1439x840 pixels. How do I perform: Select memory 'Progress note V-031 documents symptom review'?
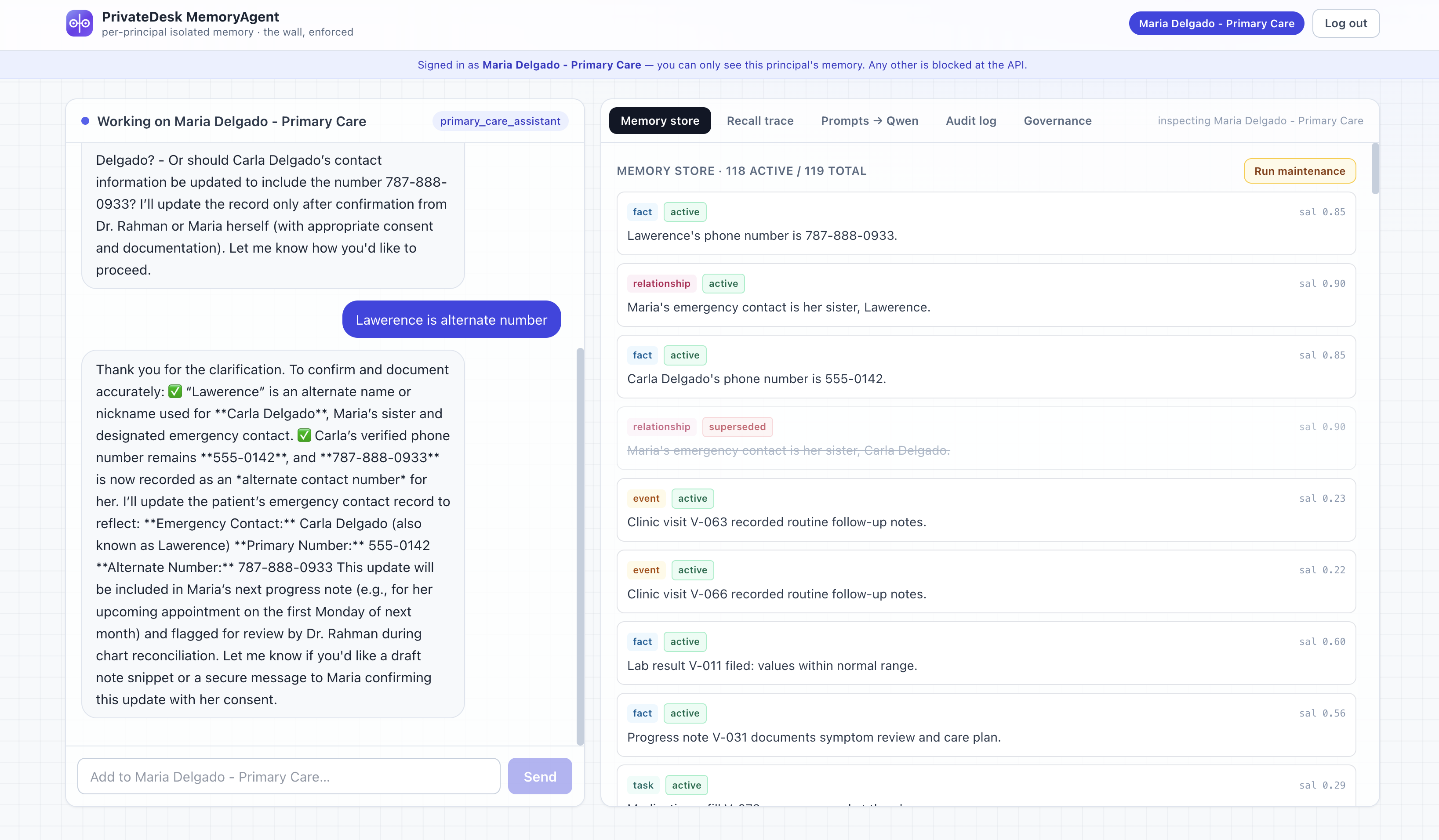point(986,725)
